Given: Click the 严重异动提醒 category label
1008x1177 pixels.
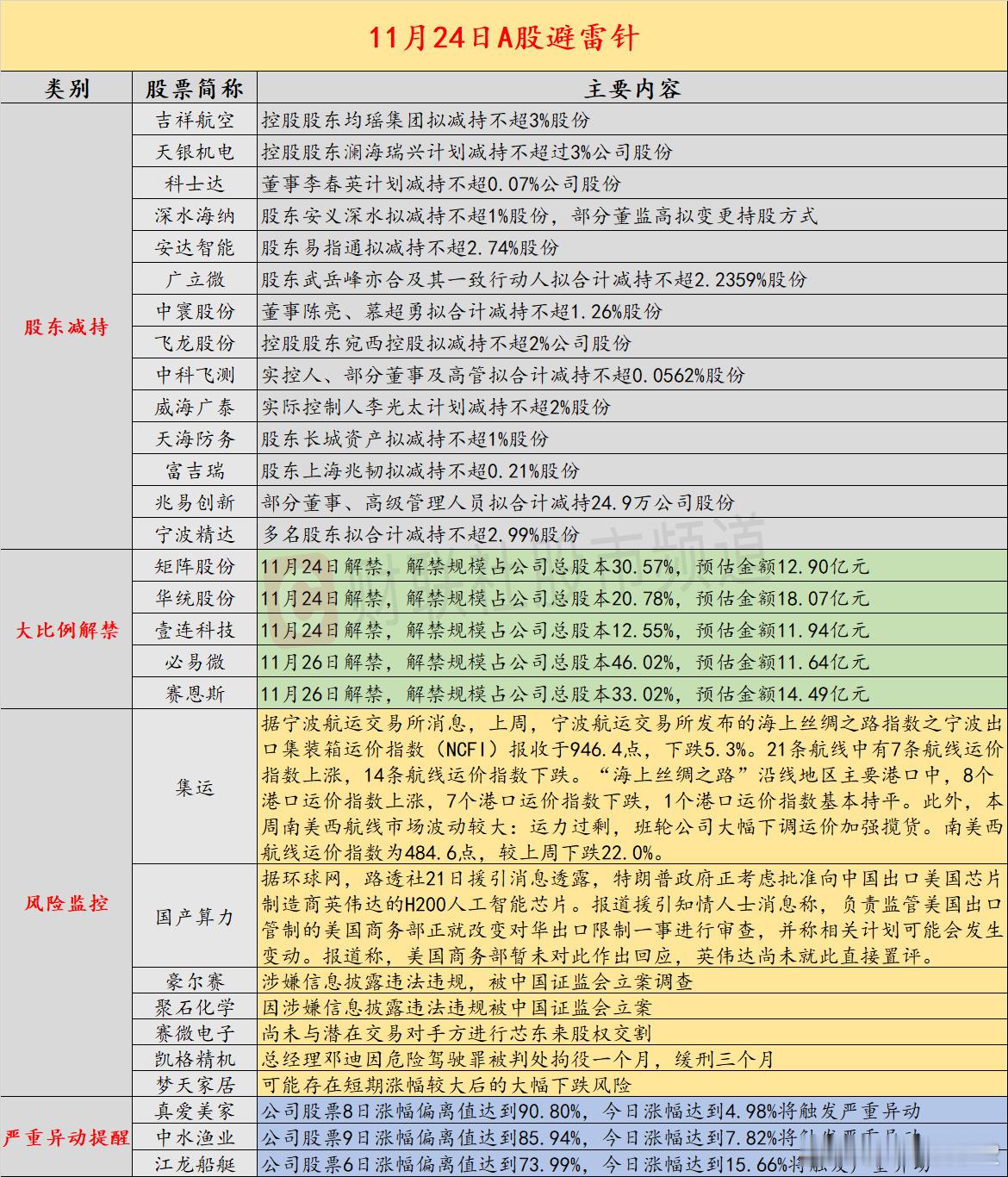Looking at the screenshot, I should (67, 1137).
